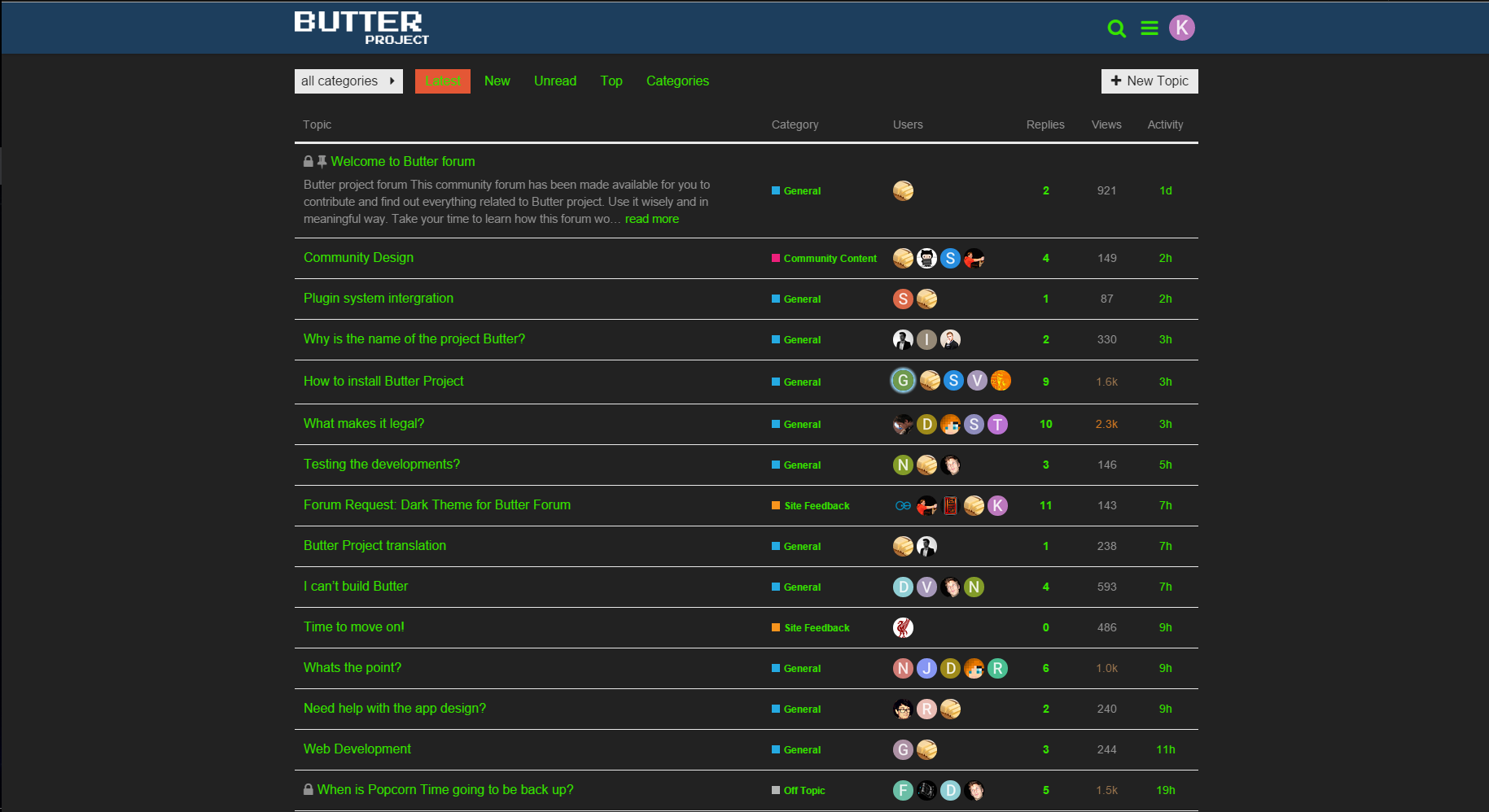This screenshot has width=1489, height=812.
Task: Click the avatar in Welcome to Butter forum row
Action: (903, 190)
